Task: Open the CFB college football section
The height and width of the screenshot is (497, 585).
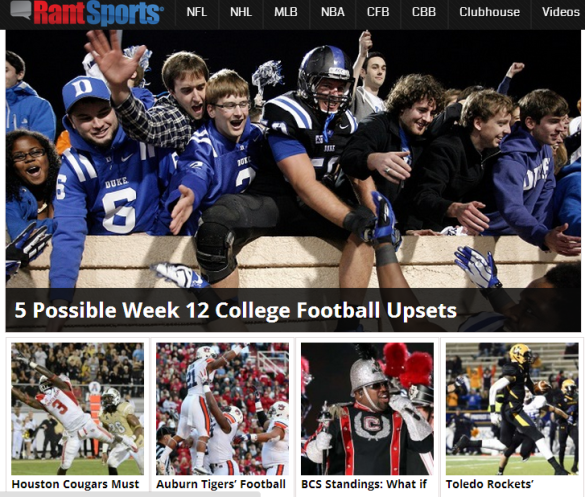Action: coord(378,12)
